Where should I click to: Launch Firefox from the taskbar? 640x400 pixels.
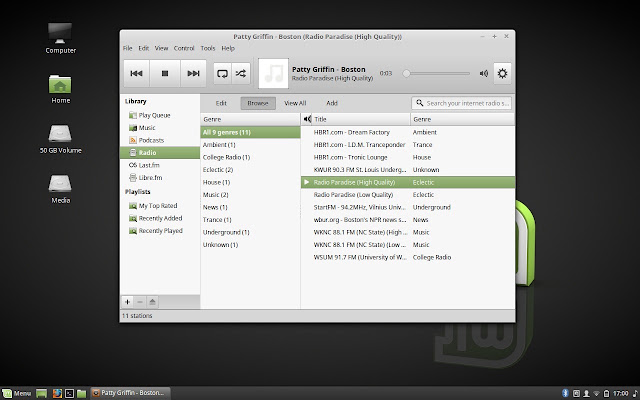pos(57,393)
